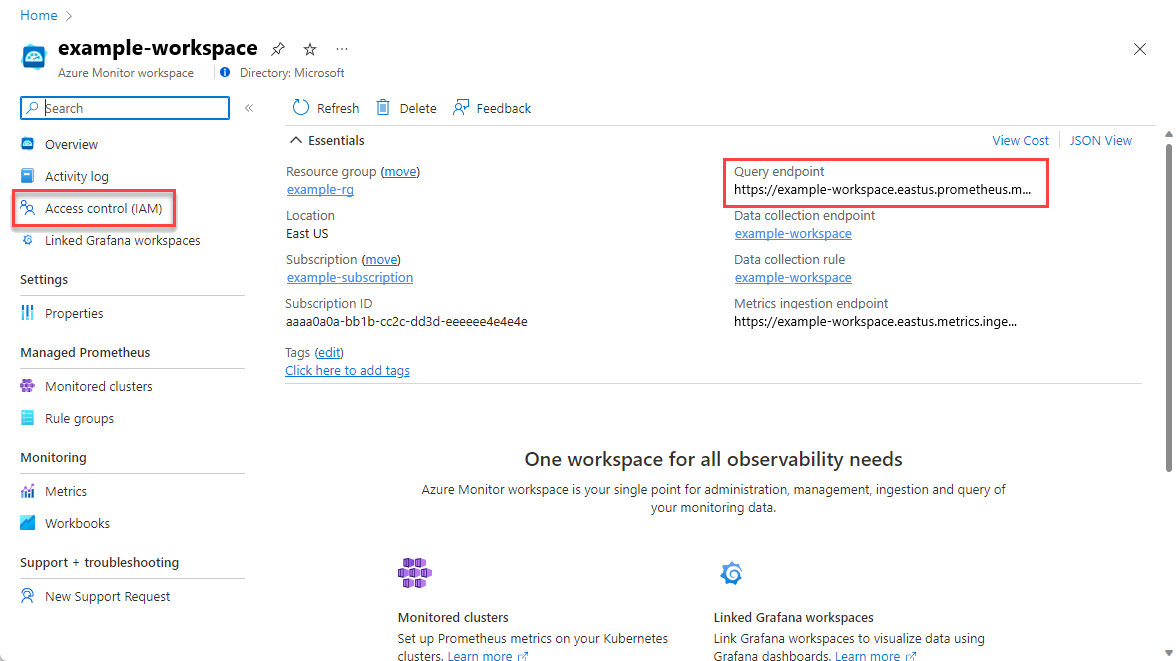Open New Support Request
Image resolution: width=1176 pixels, height=661 pixels.
[x=107, y=596]
